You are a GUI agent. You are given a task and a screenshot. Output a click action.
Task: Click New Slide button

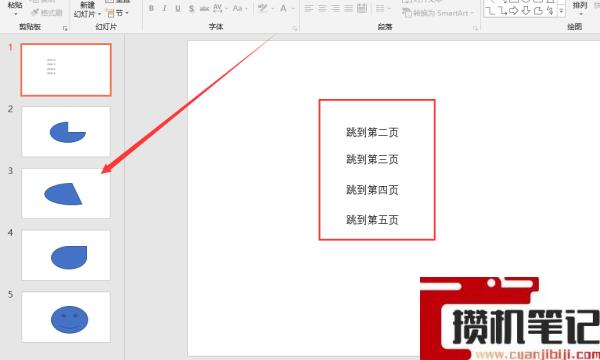point(87,9)
